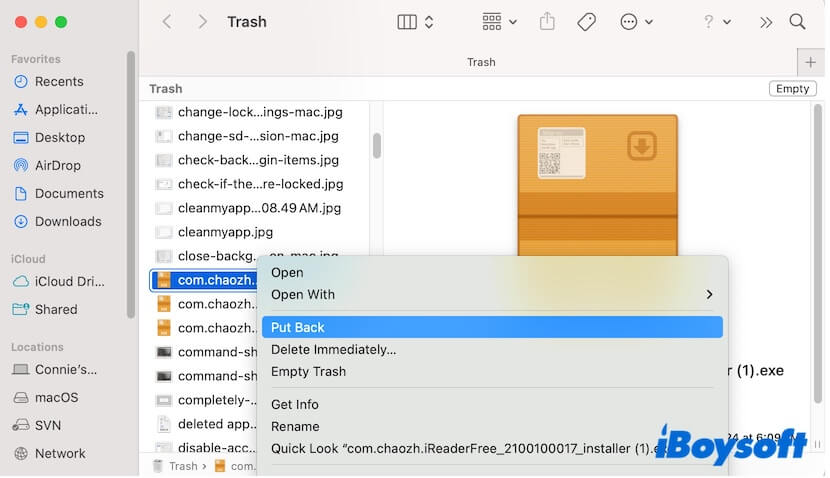The height and width of the screenshot is (478, 830).
Task: Click the Share toolbar icon
Action: (547, 22)
